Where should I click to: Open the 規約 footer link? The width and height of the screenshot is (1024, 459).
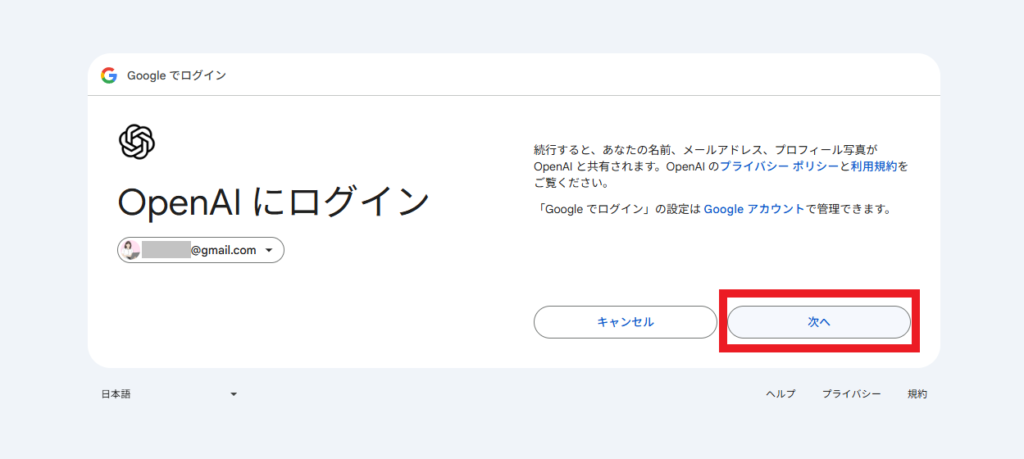[917, 394]
